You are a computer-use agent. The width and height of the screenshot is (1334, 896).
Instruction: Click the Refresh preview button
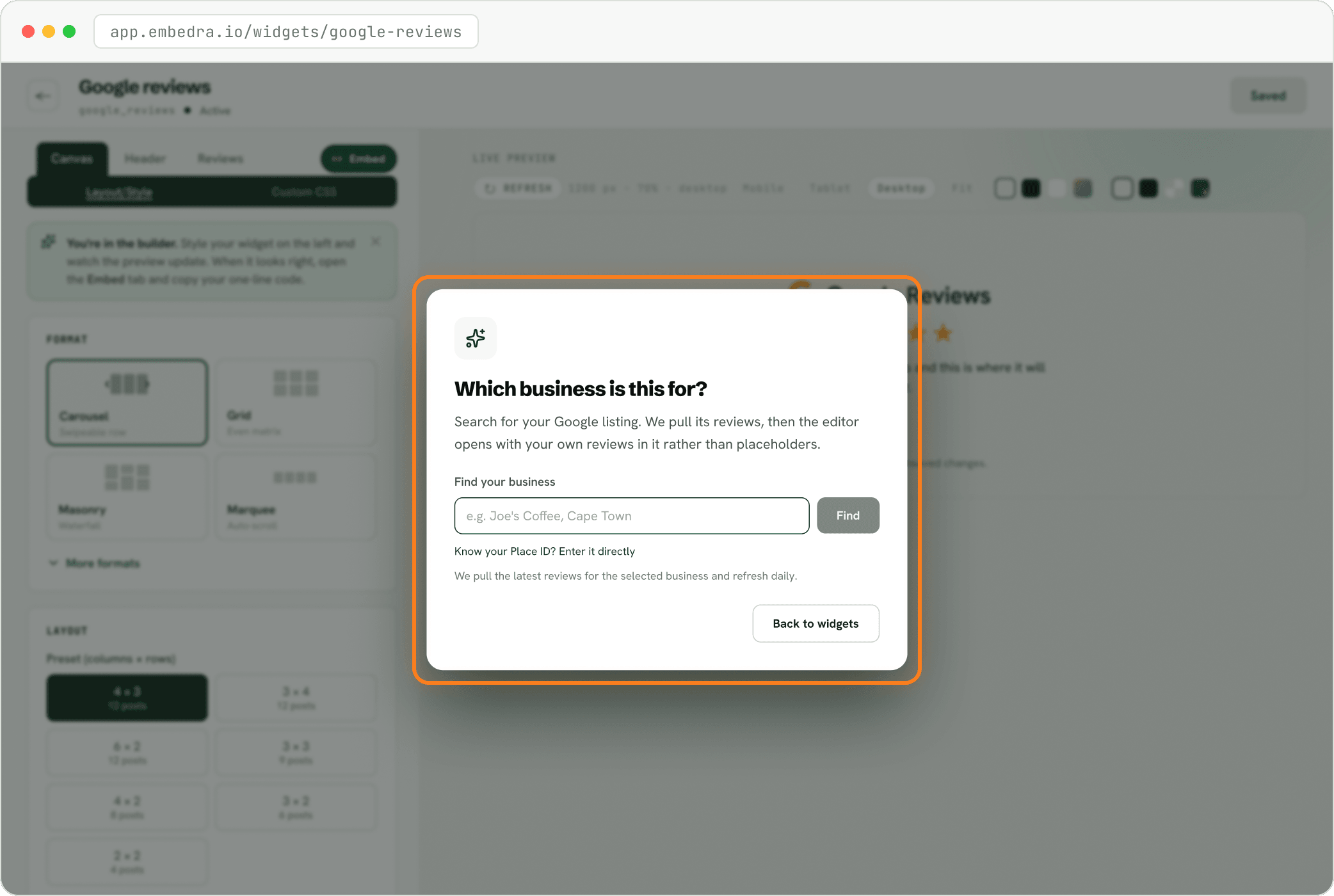pyautogui.click(x=518, y=188)
